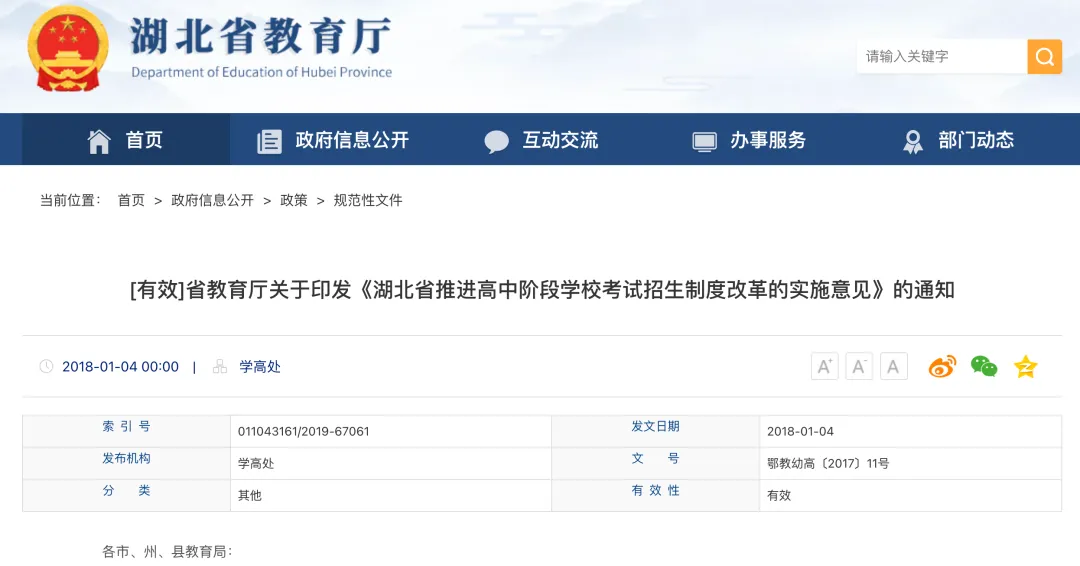The image size is (1080, 566).
Task: Share article to Weibo
Action: point(942,366)
